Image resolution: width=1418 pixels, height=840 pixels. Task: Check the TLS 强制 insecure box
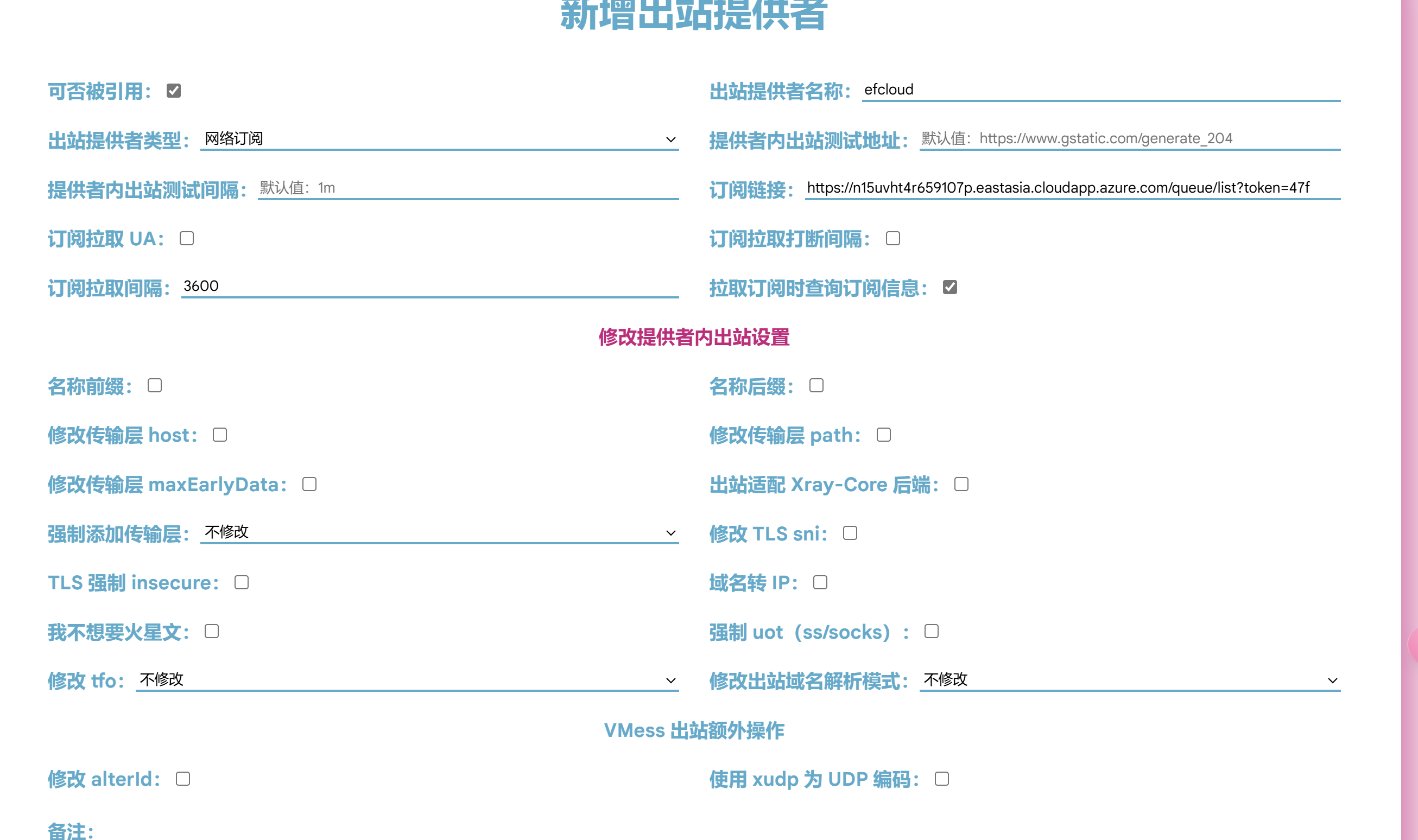pyautogui.click(x=241, y=582)
